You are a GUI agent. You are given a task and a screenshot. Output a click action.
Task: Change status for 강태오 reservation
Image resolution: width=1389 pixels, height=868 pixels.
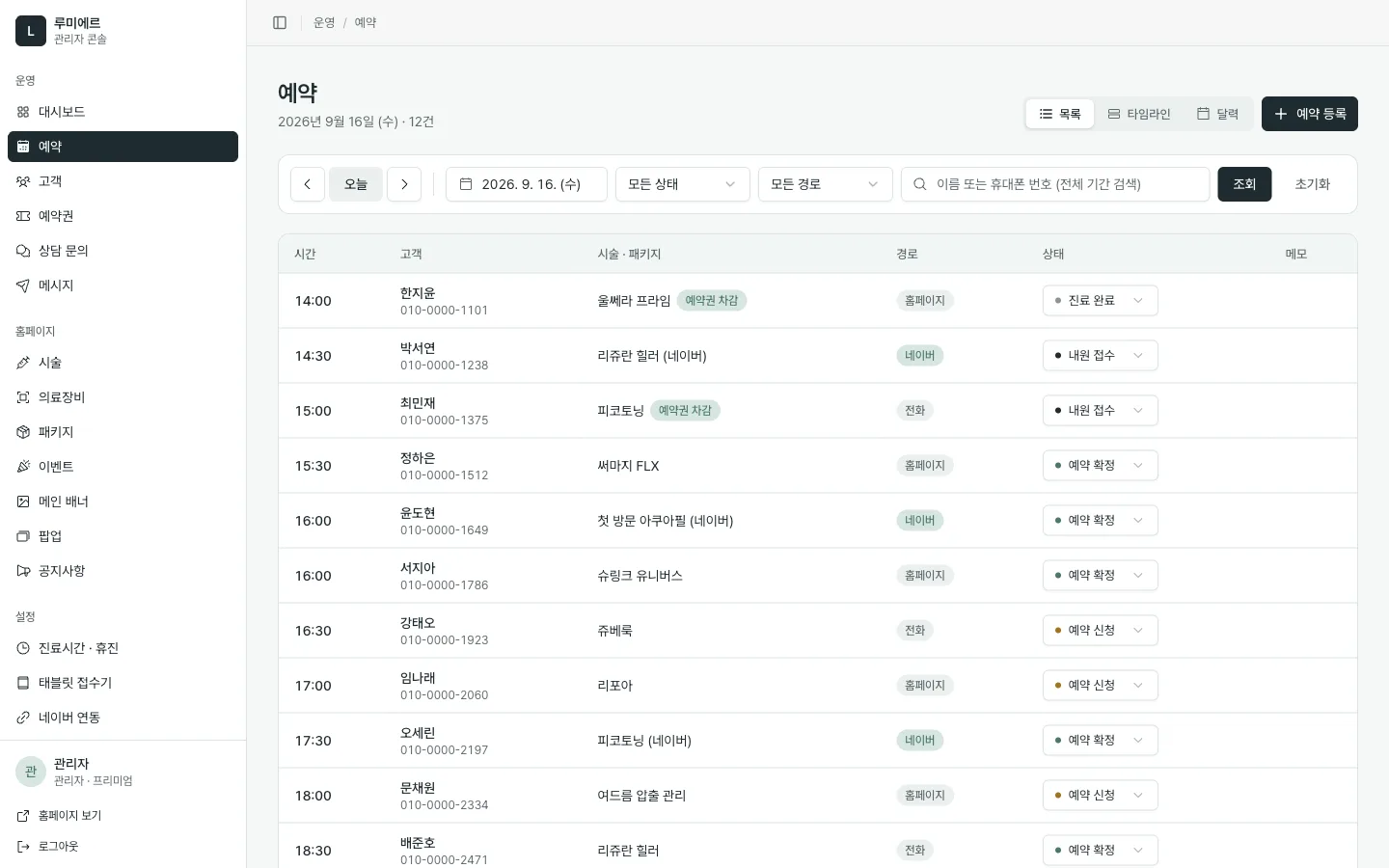tap(1101, 631)
